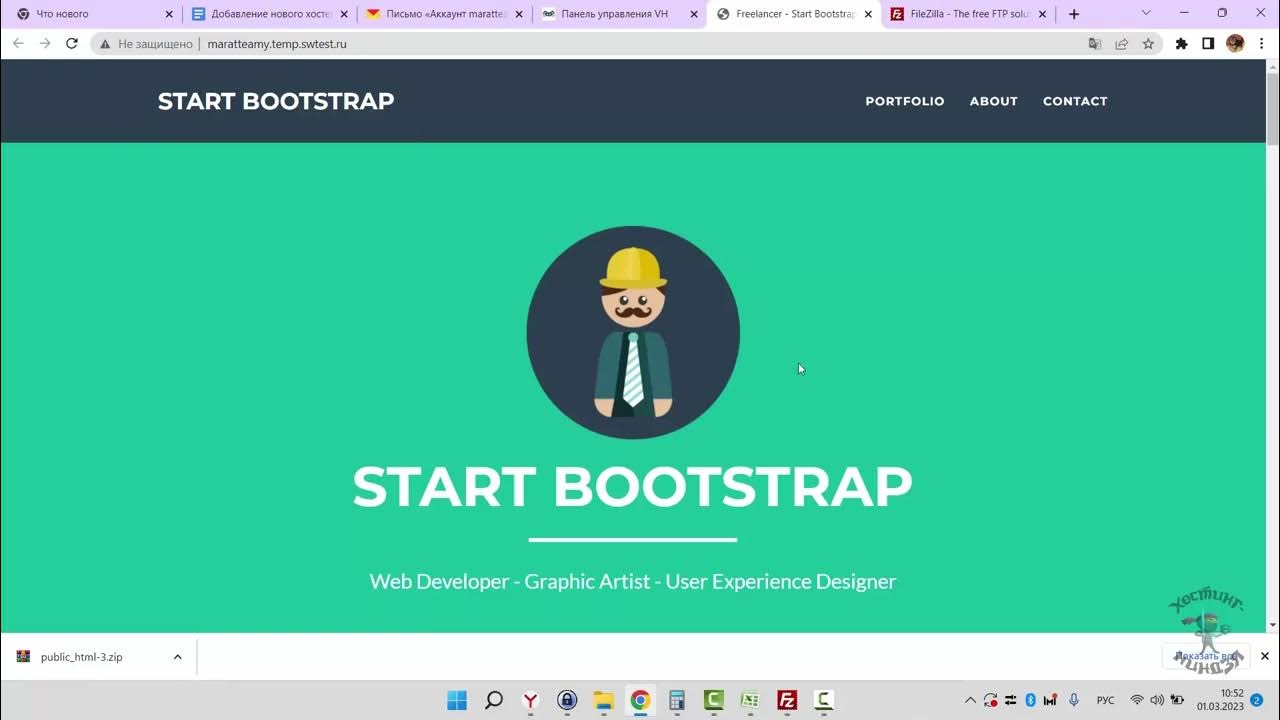Open Windows taskbar search
Screen dimensions: 1280x720
(x=493, y=700)
